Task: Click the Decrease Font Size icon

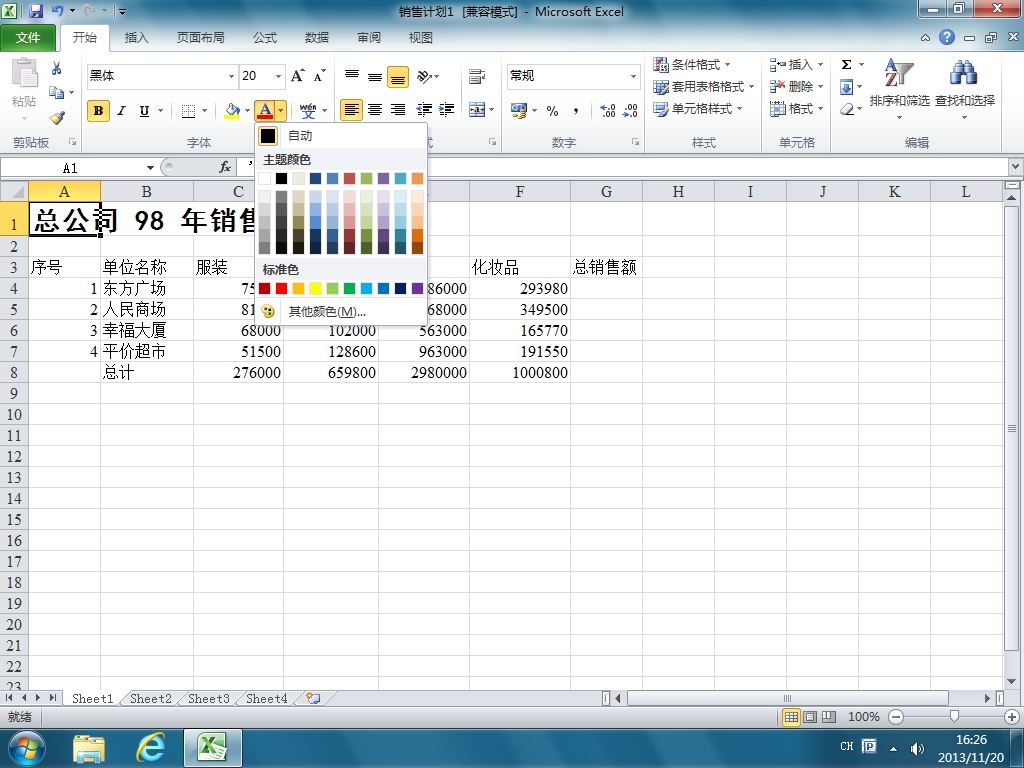Action: 319,76
